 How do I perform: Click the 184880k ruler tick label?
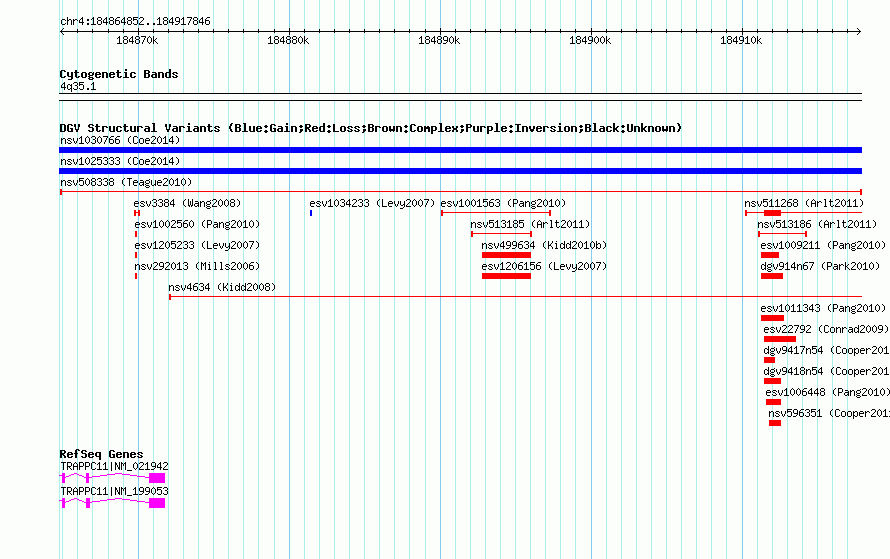(288, 40)
